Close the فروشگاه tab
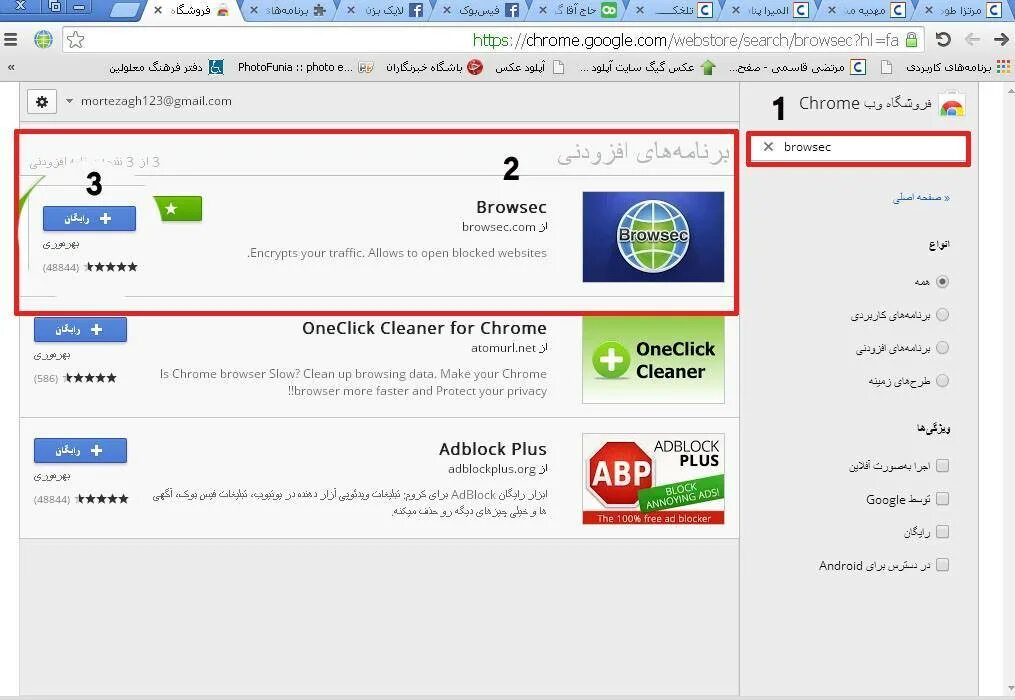The height and width of the screenshot is (700, 1015). 158,10
